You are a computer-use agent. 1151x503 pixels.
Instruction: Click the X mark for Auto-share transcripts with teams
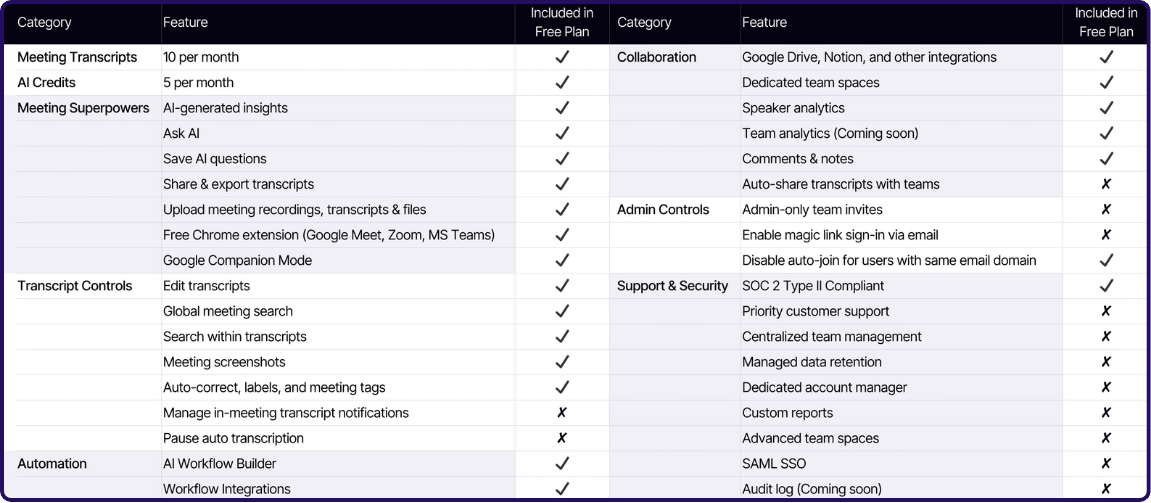click(1106, 184)
